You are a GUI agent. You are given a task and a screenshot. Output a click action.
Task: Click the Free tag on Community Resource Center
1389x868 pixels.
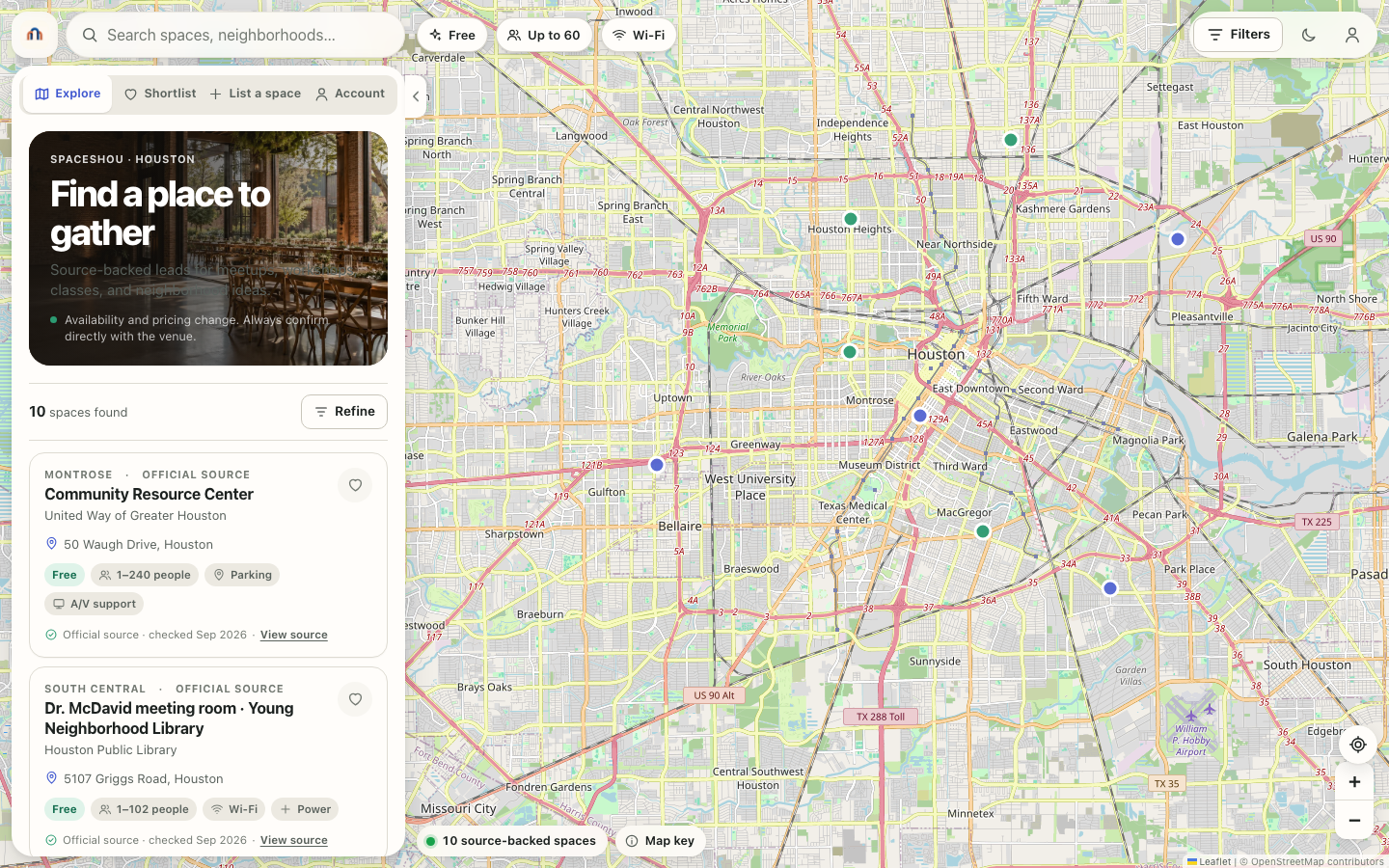pyautogui.click(x=65, y=575)
